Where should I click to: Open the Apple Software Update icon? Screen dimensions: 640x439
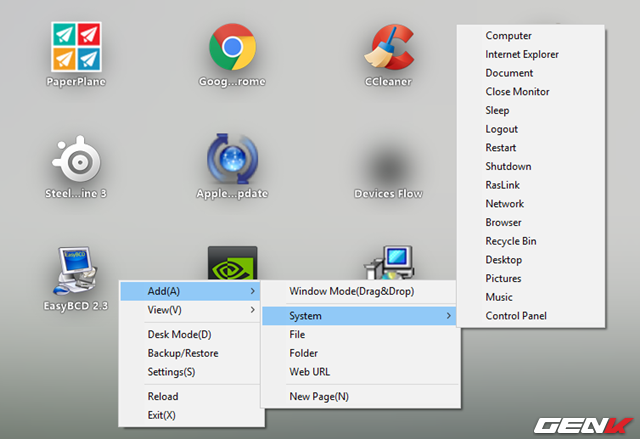coord(232,158)
